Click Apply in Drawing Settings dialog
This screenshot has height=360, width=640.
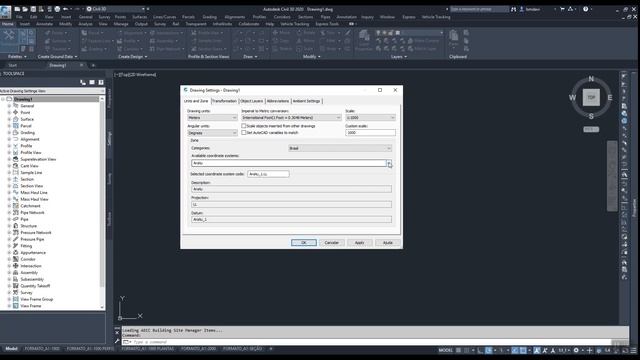359,242
